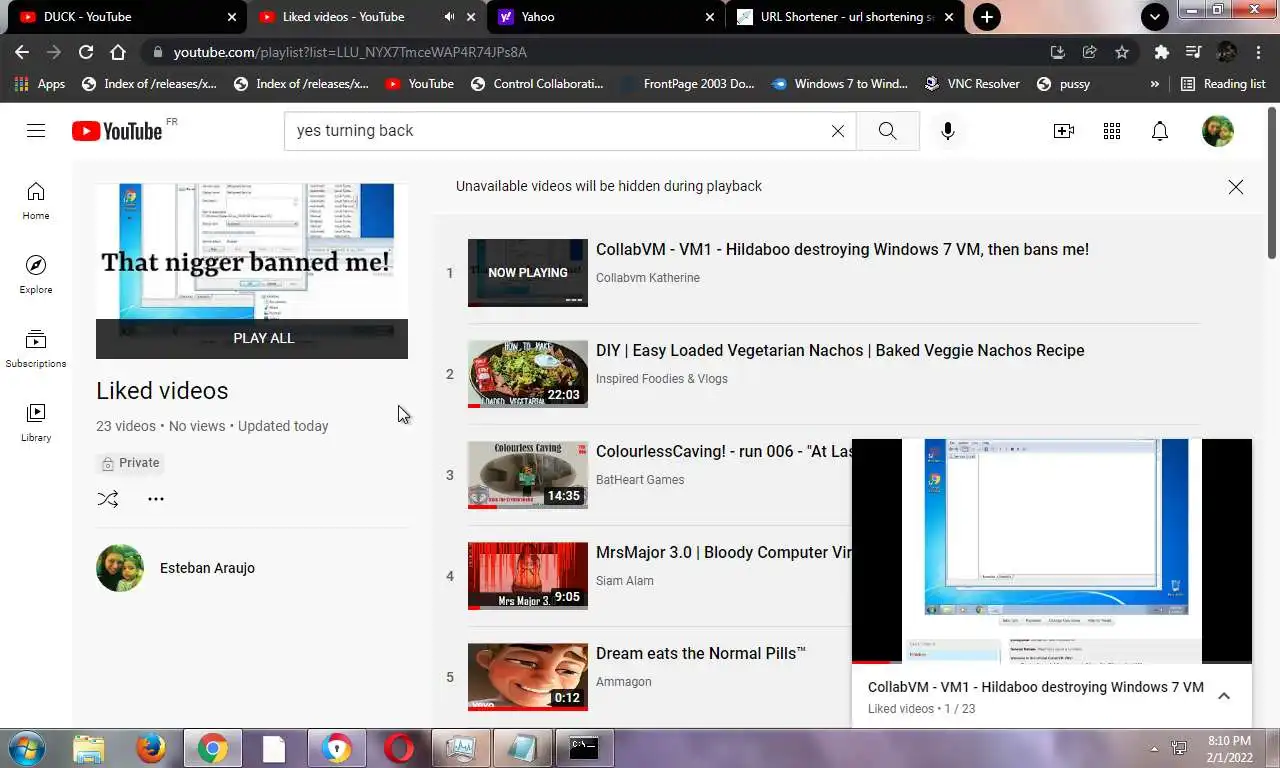
Task: Open the notifications bell
Action: click(1160, 131)
